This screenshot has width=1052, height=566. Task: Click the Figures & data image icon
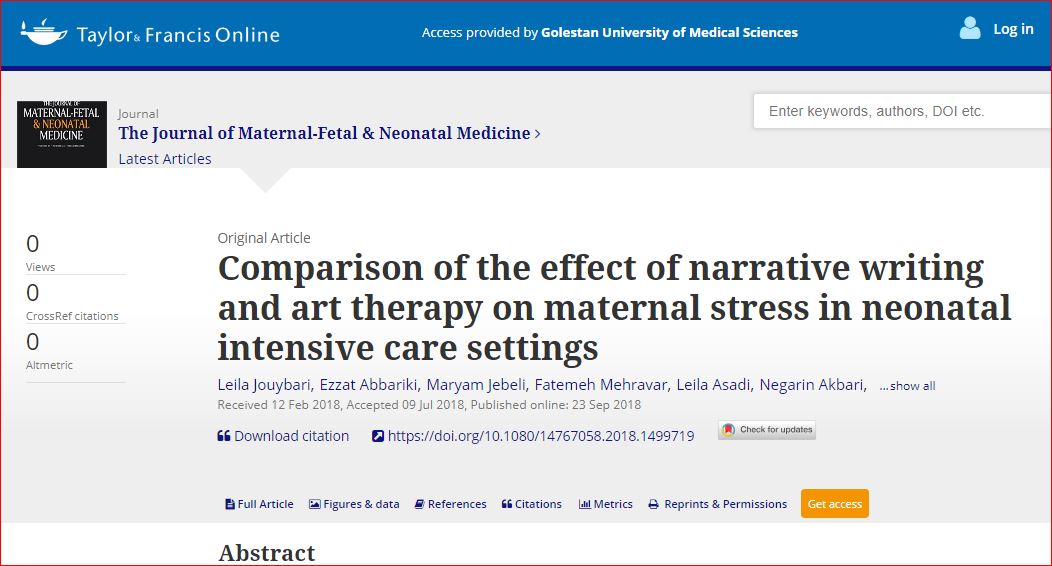[315, 504]
